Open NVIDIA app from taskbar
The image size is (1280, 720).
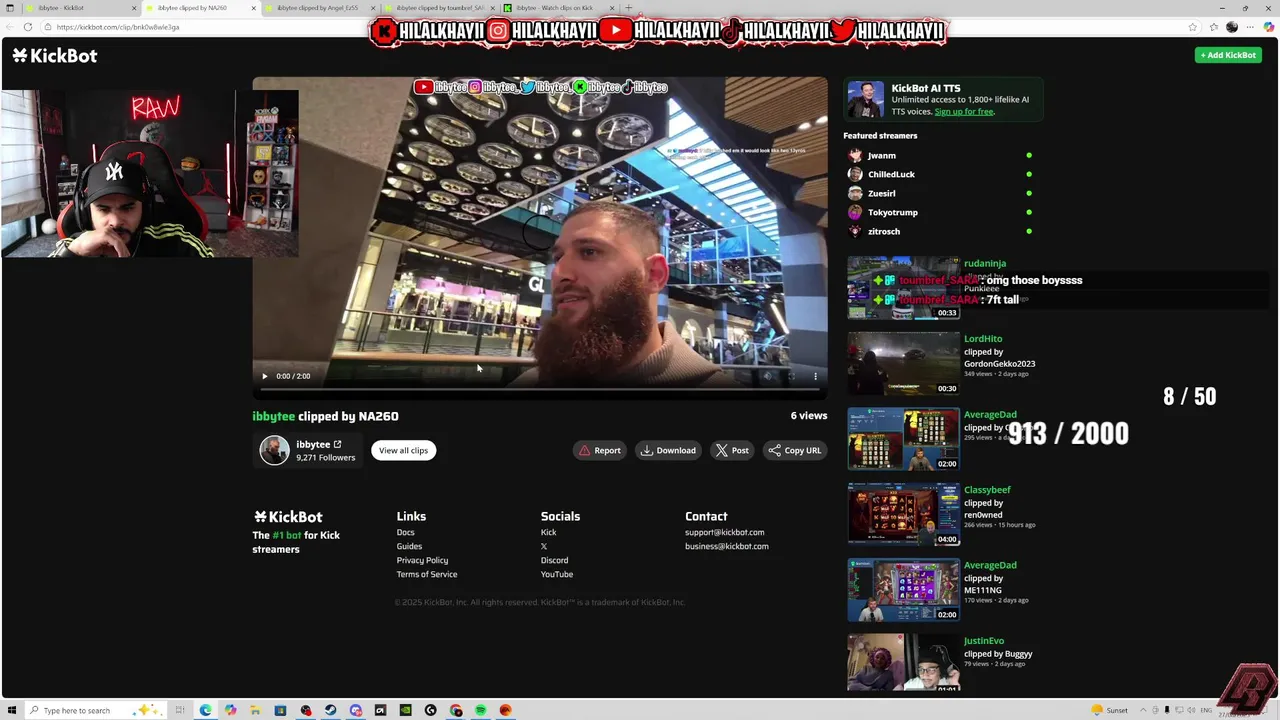tap(405, 710)
